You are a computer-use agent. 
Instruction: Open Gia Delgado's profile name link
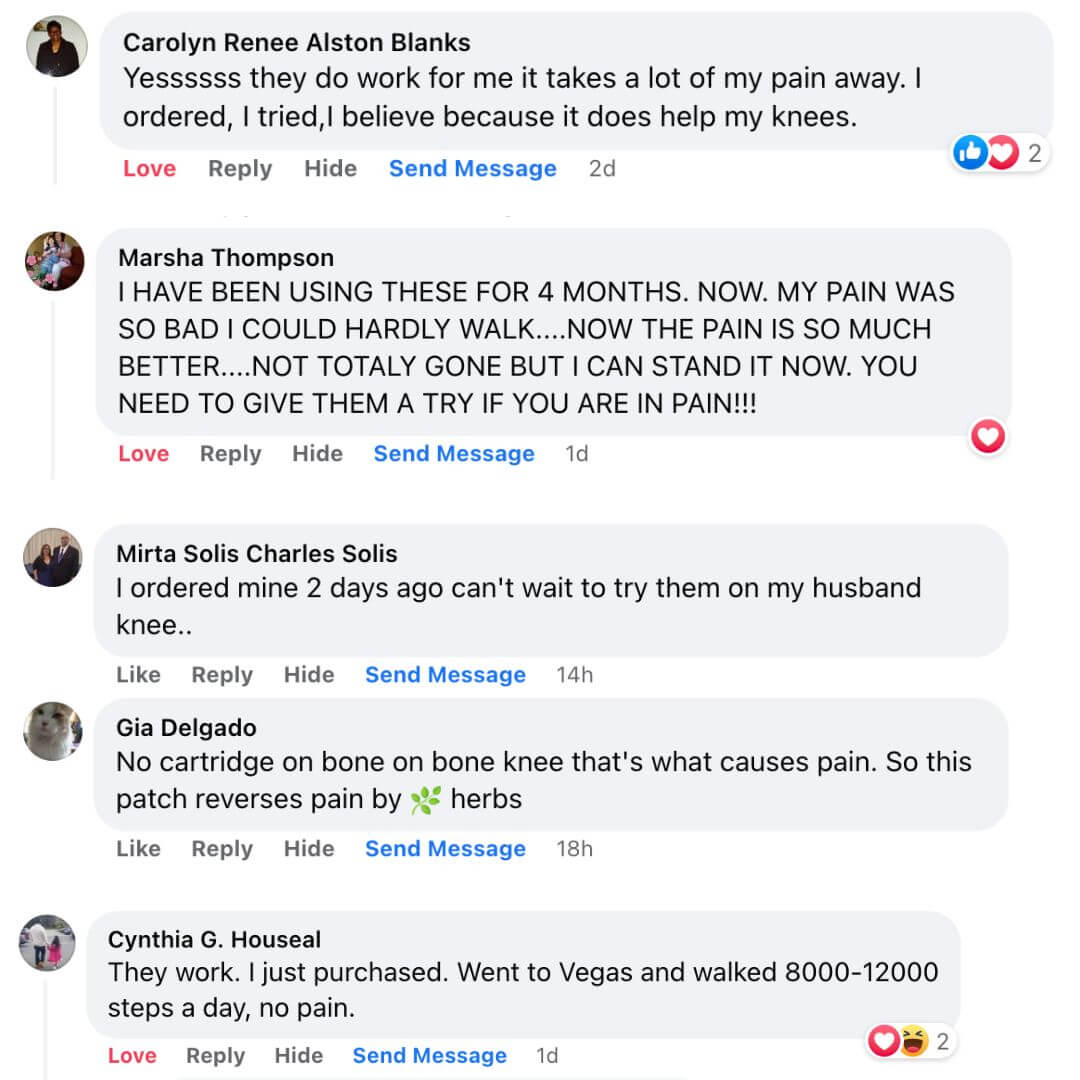coord(186,727)
